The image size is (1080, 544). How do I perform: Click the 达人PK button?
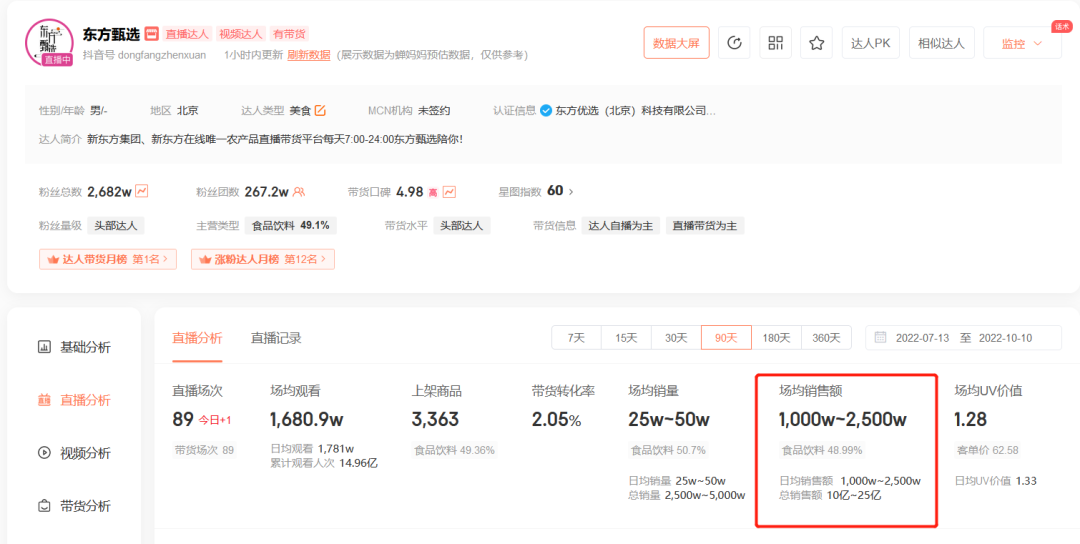point(870,43)
